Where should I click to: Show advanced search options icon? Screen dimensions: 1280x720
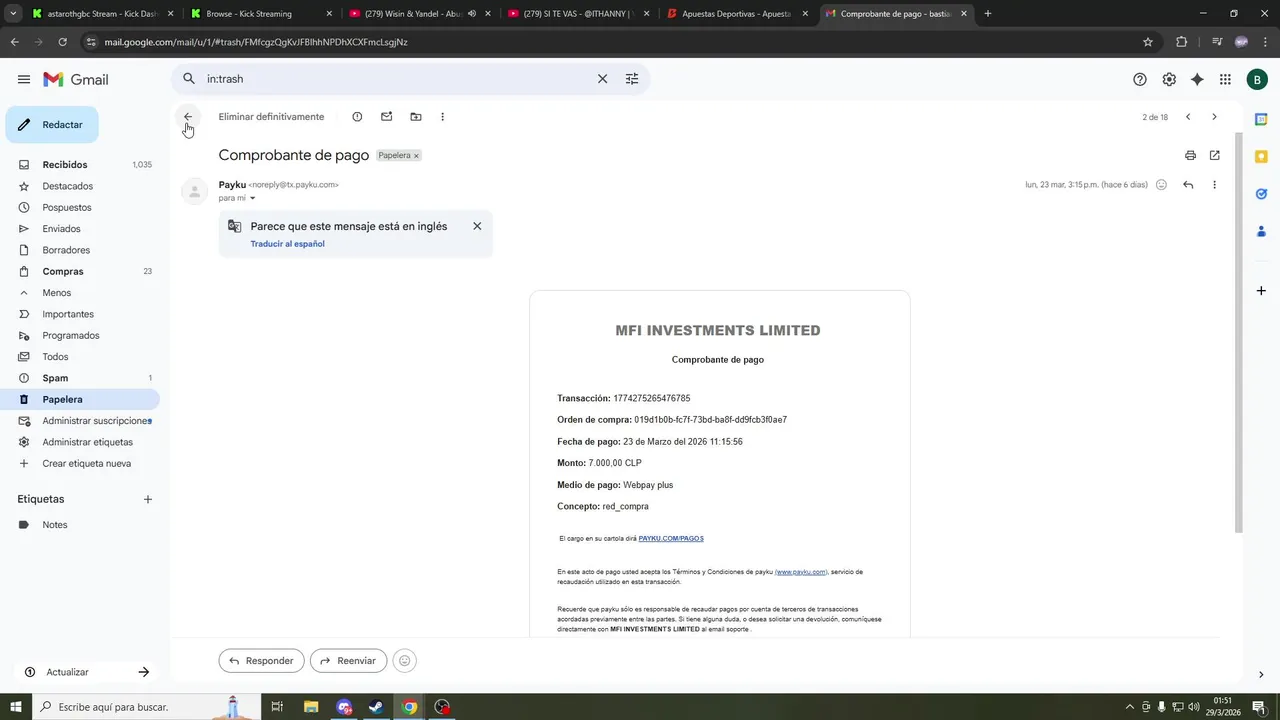(x=632, y=79)
